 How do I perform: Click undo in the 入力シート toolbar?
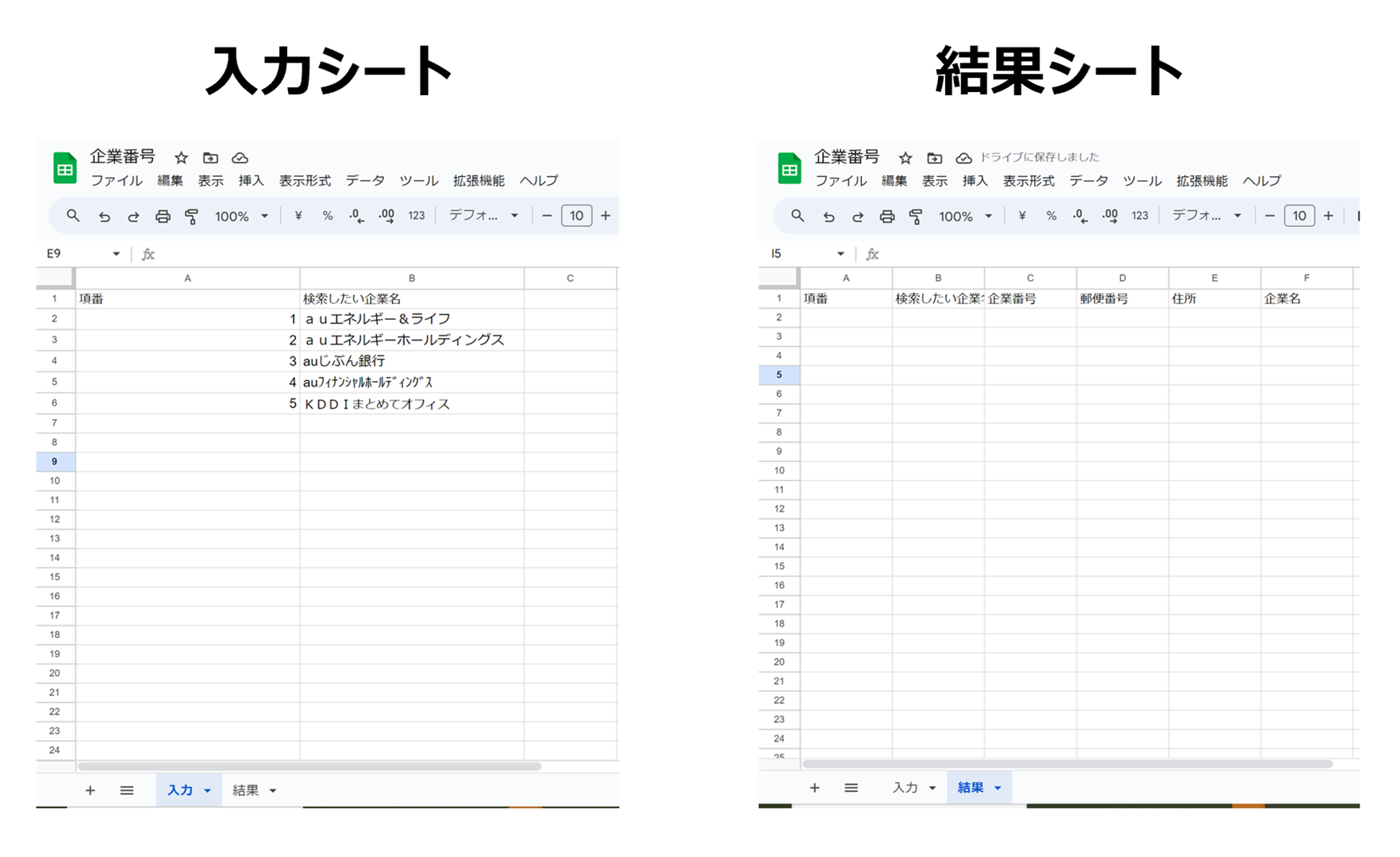point(104,216)
